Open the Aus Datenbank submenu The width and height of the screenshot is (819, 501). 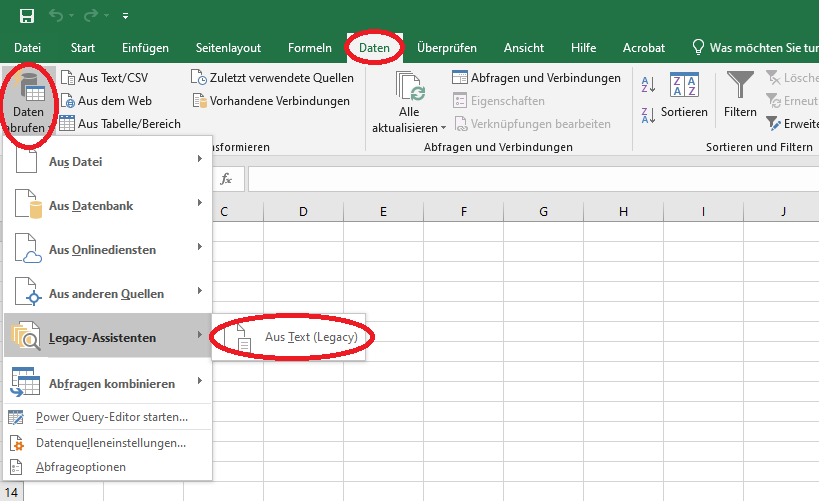pos(108,205)
